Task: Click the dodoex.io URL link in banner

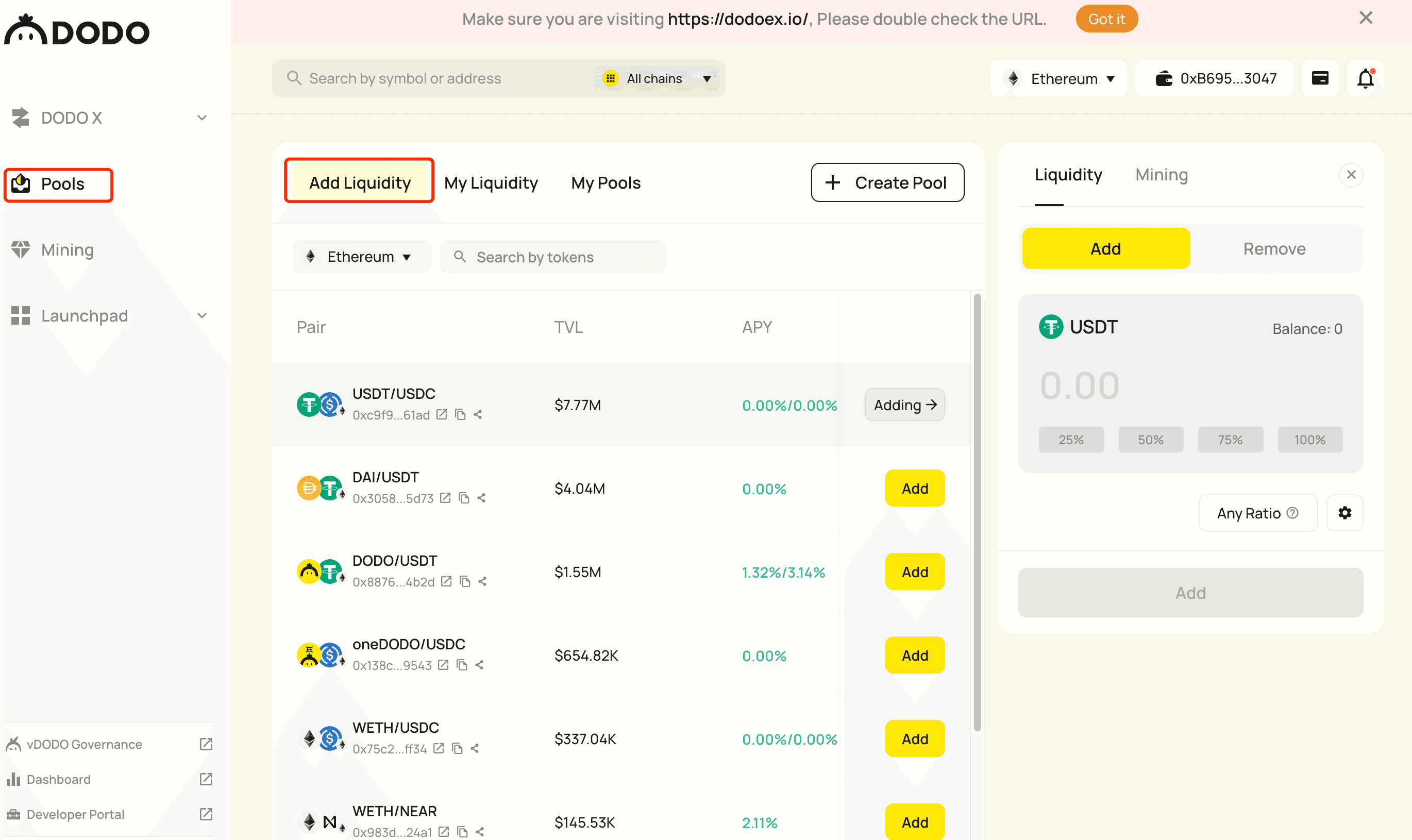Action: 738,19
